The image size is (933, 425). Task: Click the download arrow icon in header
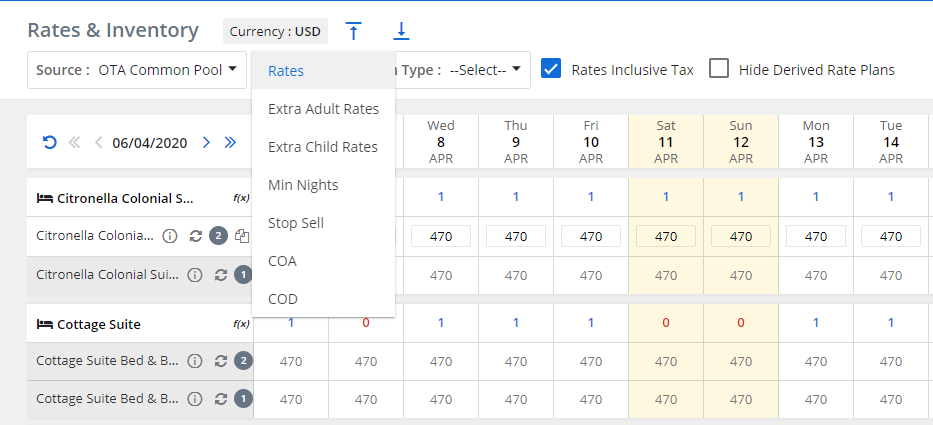click(401, 31)
